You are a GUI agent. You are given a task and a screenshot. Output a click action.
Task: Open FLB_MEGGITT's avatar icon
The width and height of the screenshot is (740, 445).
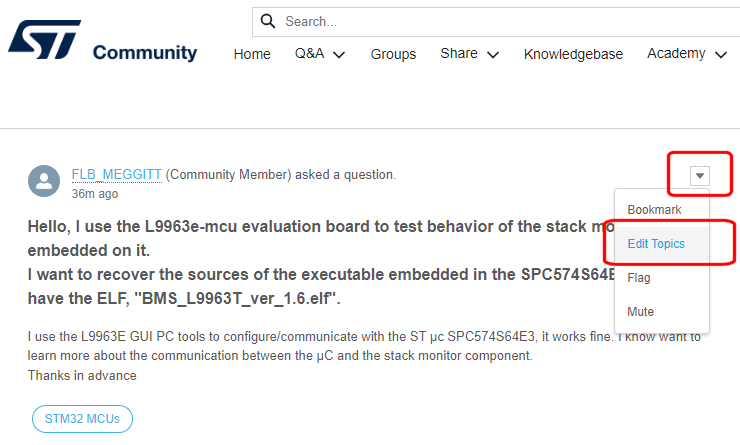[44, 181]
